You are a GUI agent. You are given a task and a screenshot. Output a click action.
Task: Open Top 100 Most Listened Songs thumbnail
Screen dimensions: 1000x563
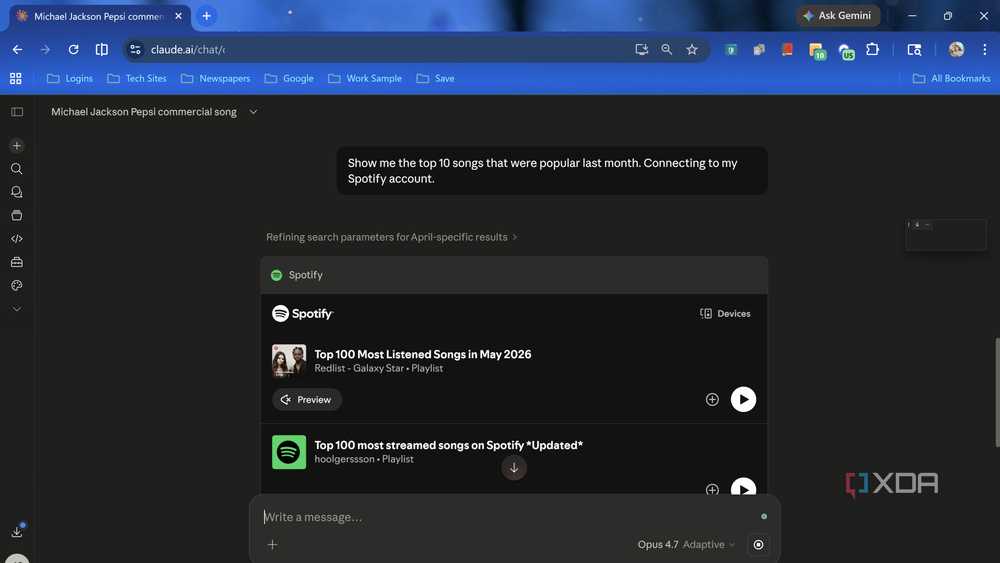pyautogui.click(x=289, y=360)
